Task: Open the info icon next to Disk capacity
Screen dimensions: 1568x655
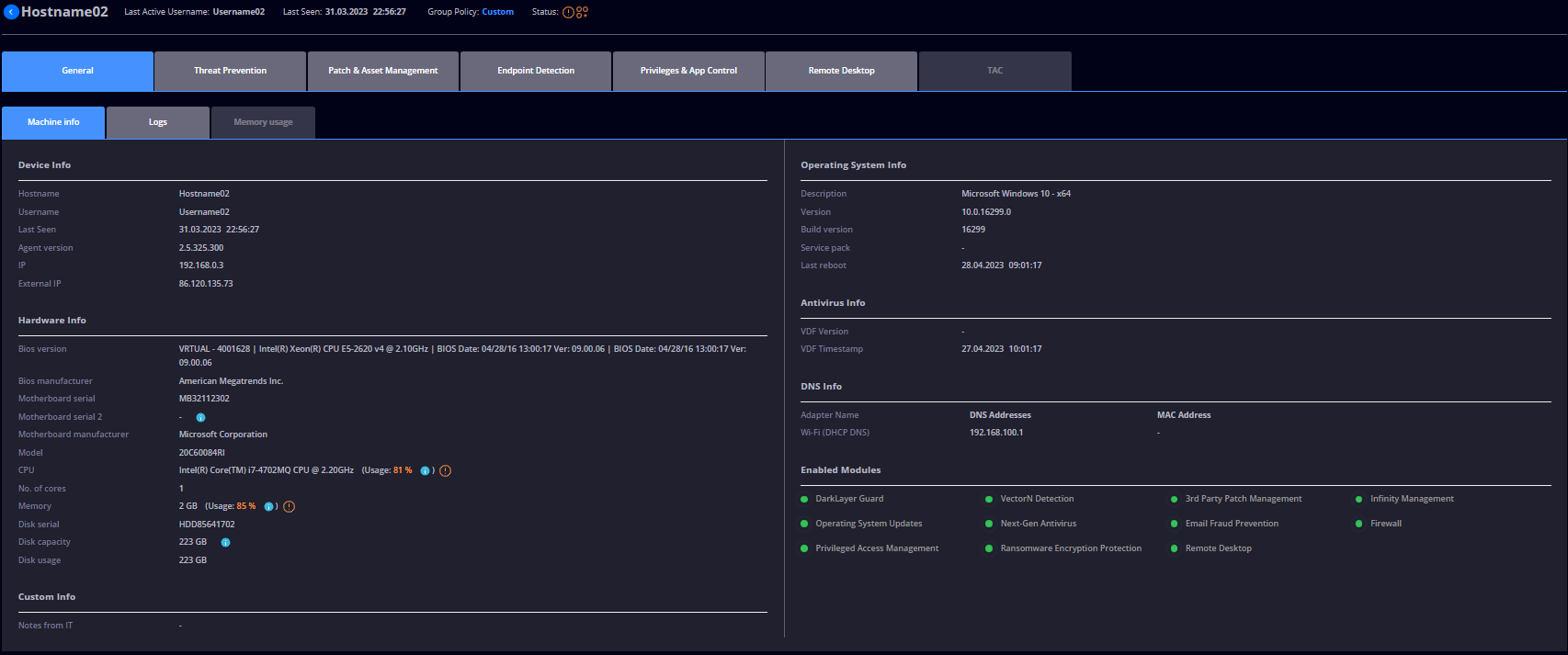Action: 225,542
